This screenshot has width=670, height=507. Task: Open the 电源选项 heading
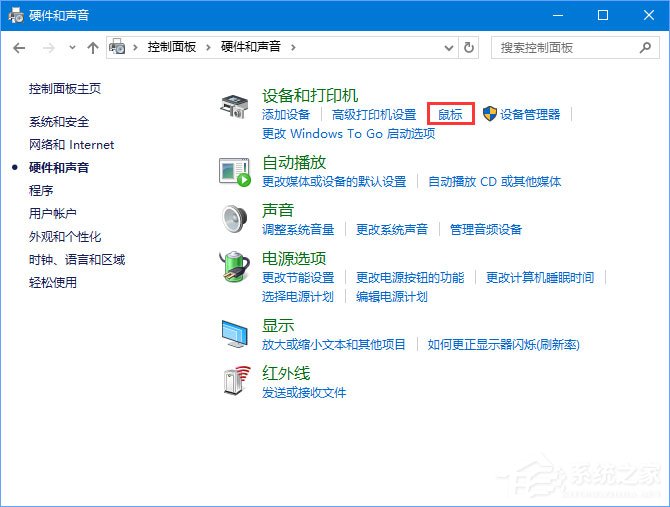coord(294,258)
